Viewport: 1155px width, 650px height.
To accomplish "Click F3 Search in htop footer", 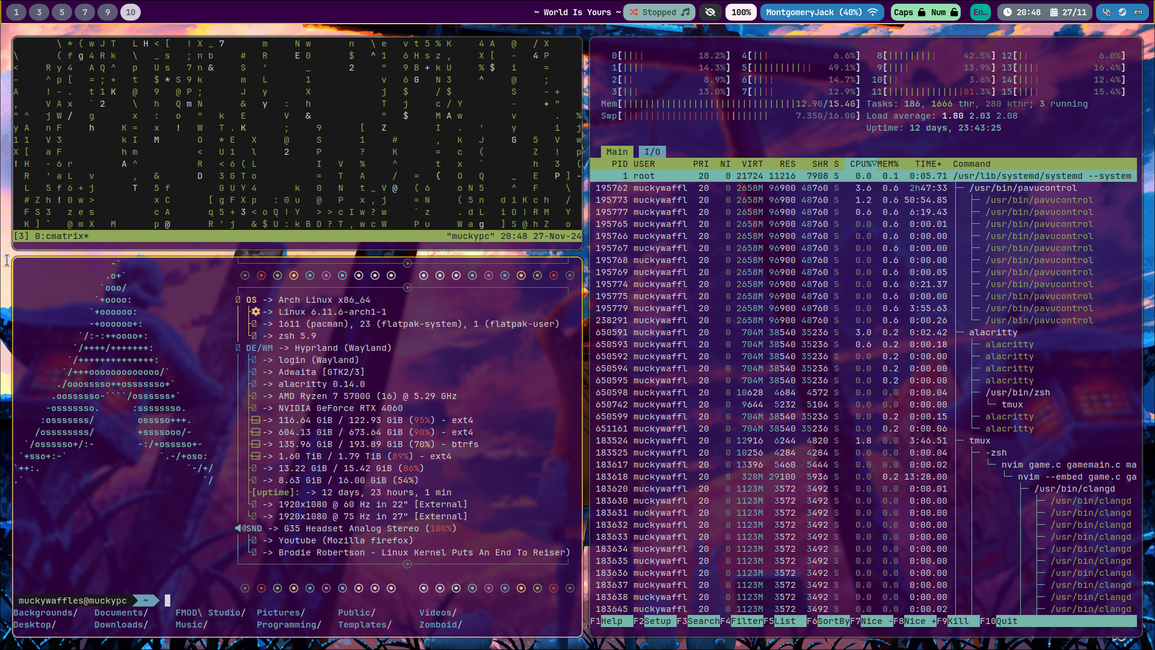I will tap(698, 621).
